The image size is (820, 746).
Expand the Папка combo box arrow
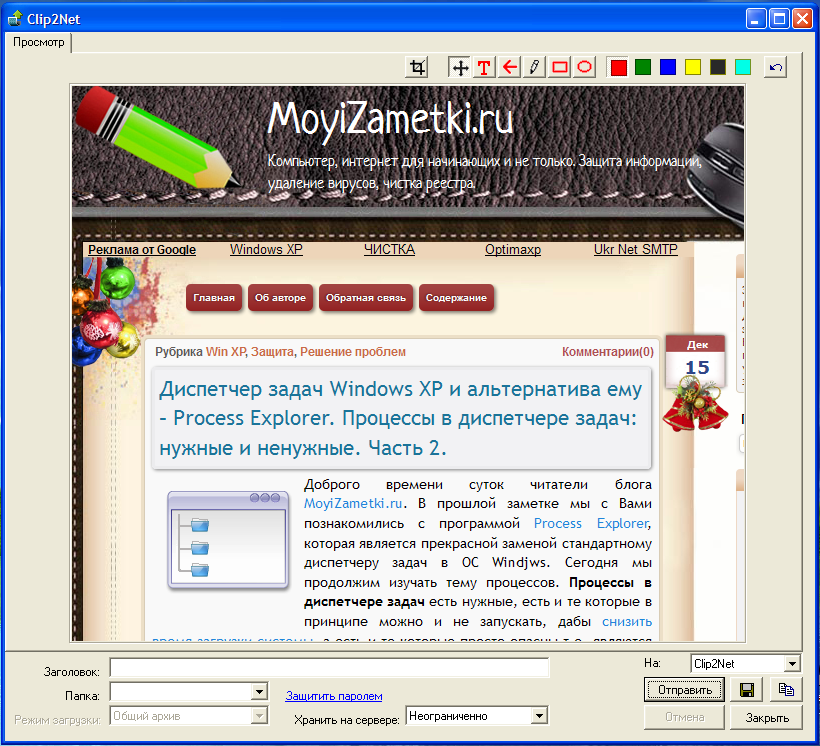coord(259,692)
